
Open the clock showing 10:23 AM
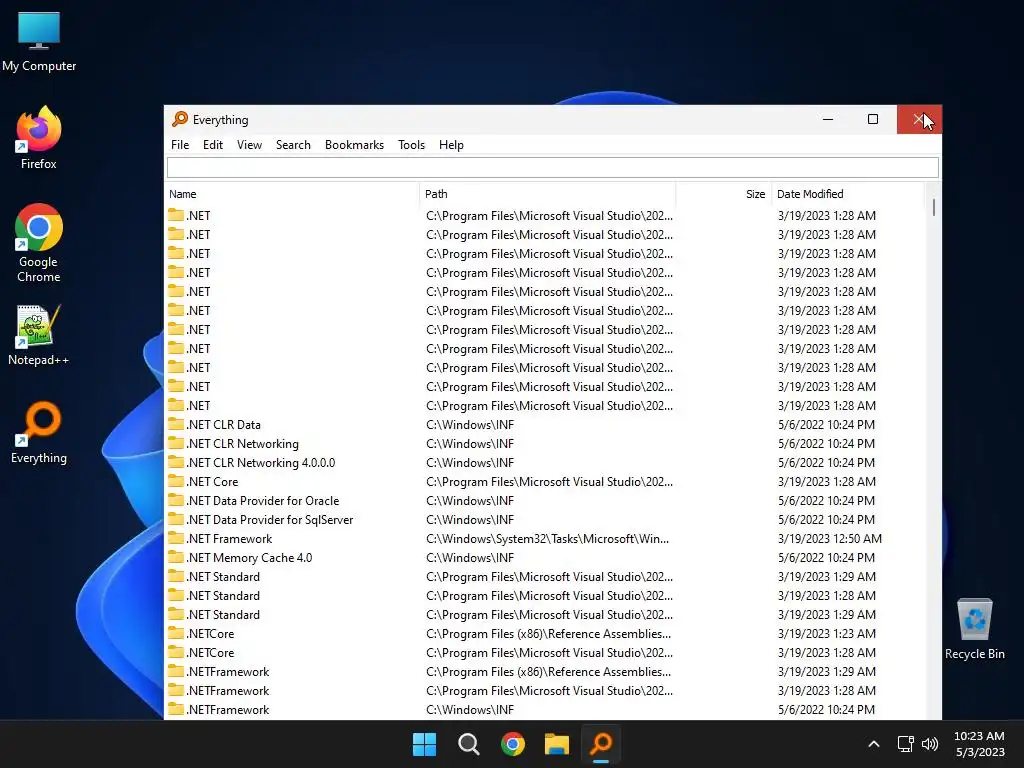tap(979, 744)
